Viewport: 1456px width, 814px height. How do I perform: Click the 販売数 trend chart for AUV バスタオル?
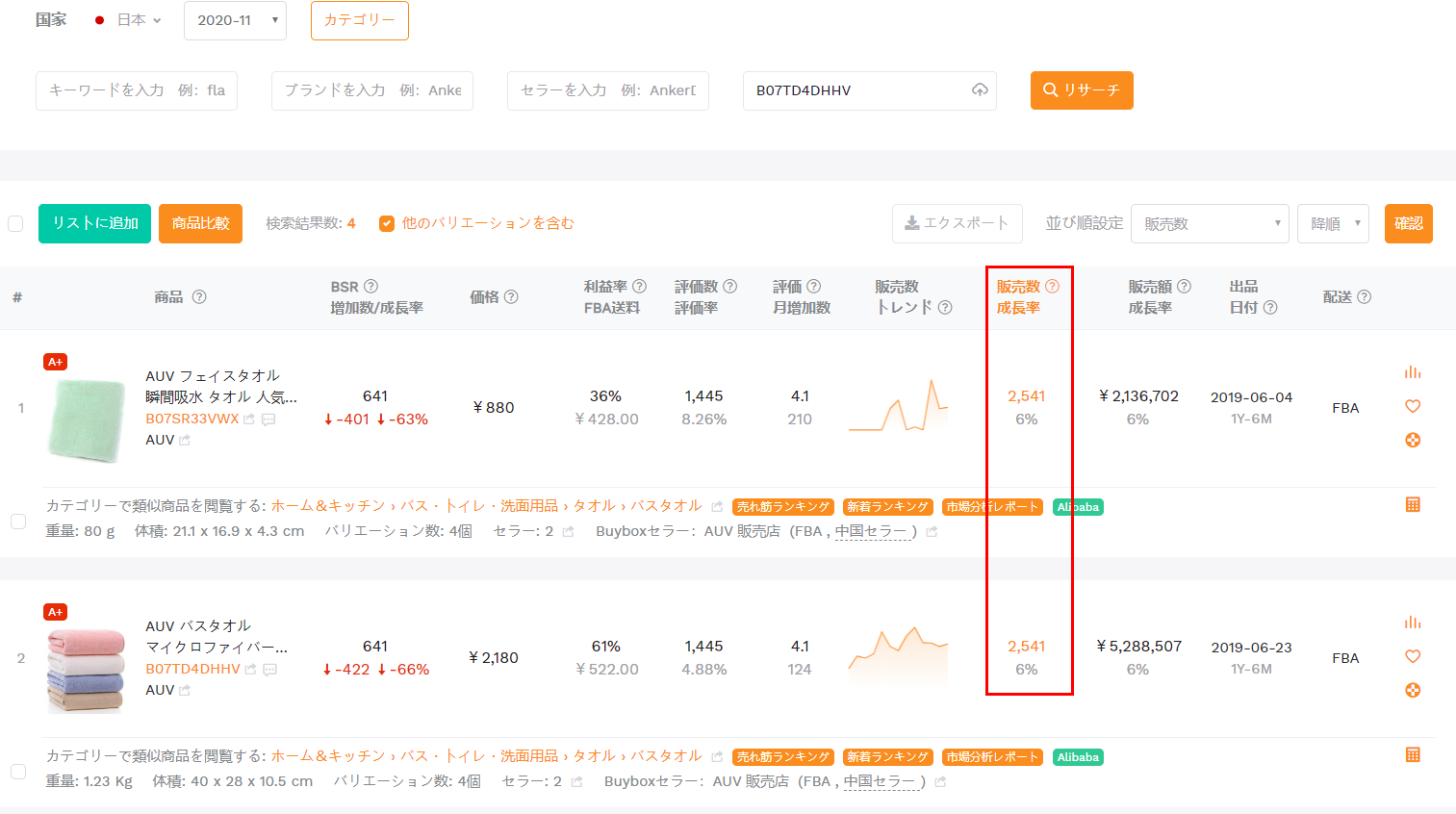coord(898,656)
